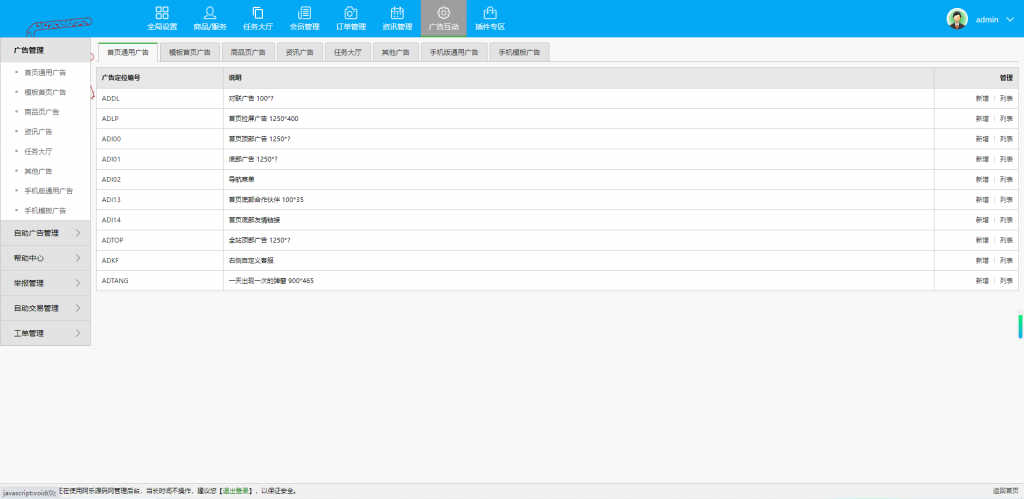
Task: Switch to the 其他广告 tab
Action: click(396, 52)
